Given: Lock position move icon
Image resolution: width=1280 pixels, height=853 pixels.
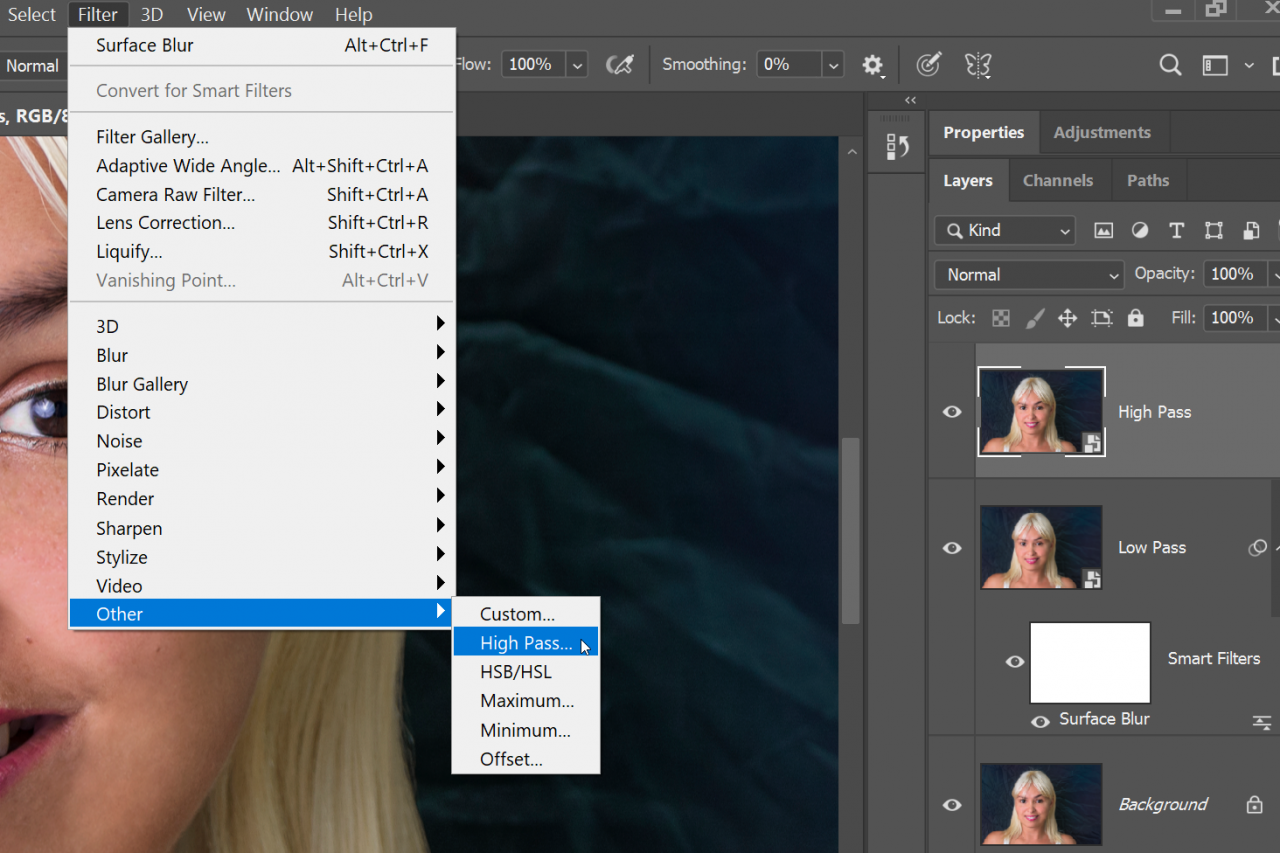Looking at the screenshot, I should coord(1067,318).
